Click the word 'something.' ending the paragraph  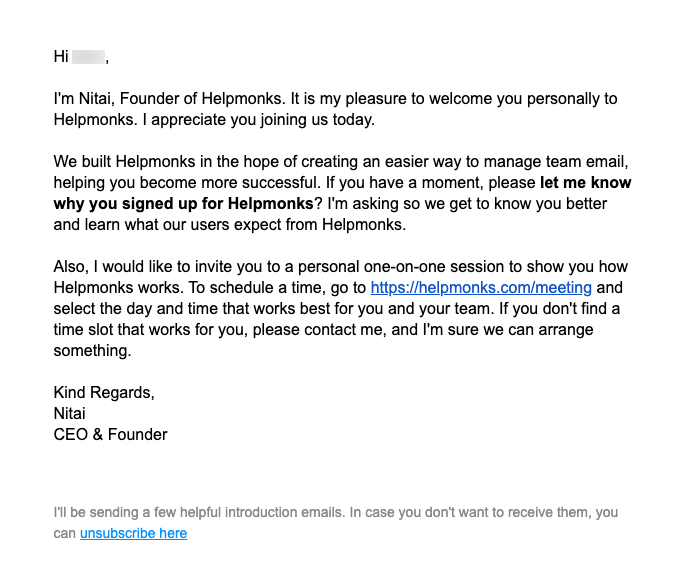coord(92,351)
